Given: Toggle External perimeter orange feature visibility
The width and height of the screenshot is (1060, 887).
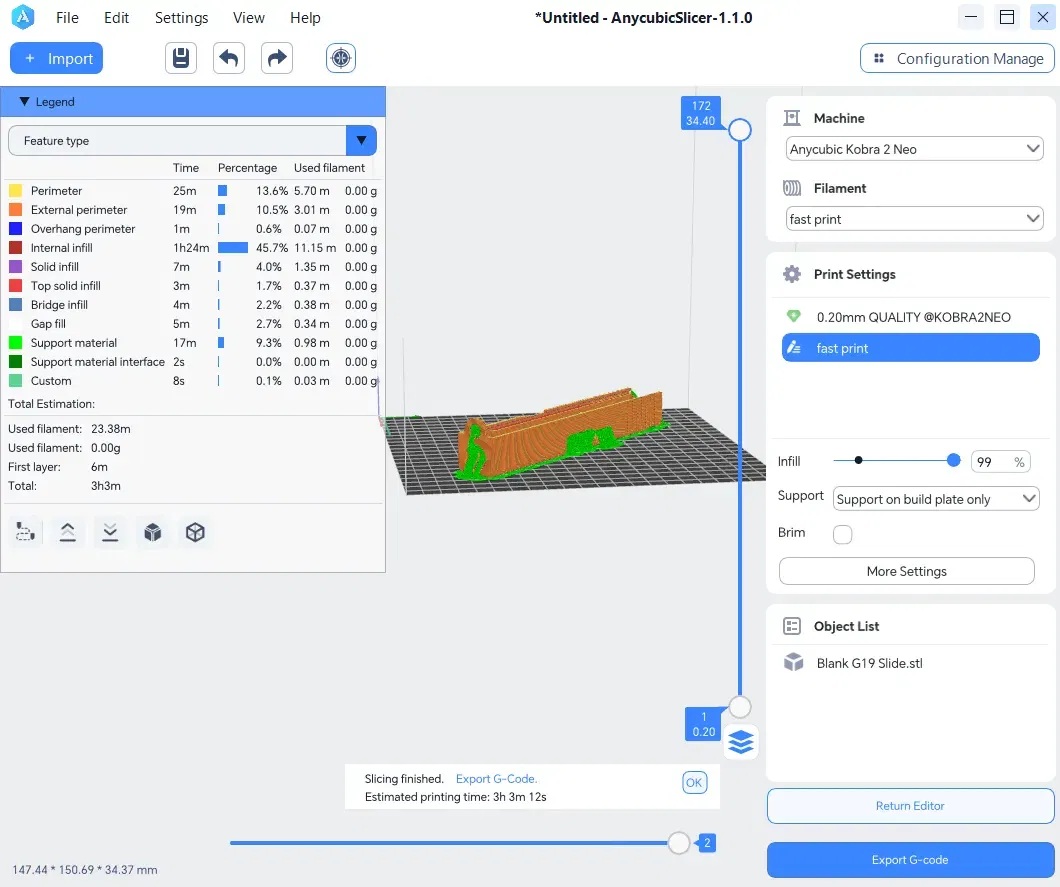Looking at the screenshot, I should [x=16, y=210].
